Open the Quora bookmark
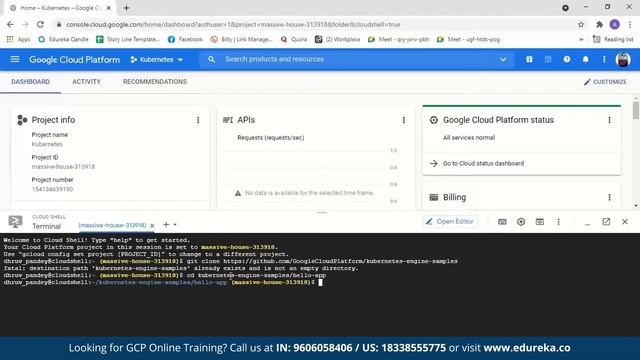Viewport: 640px width, 360px height. pyautogui.click(x=293, y=40)
